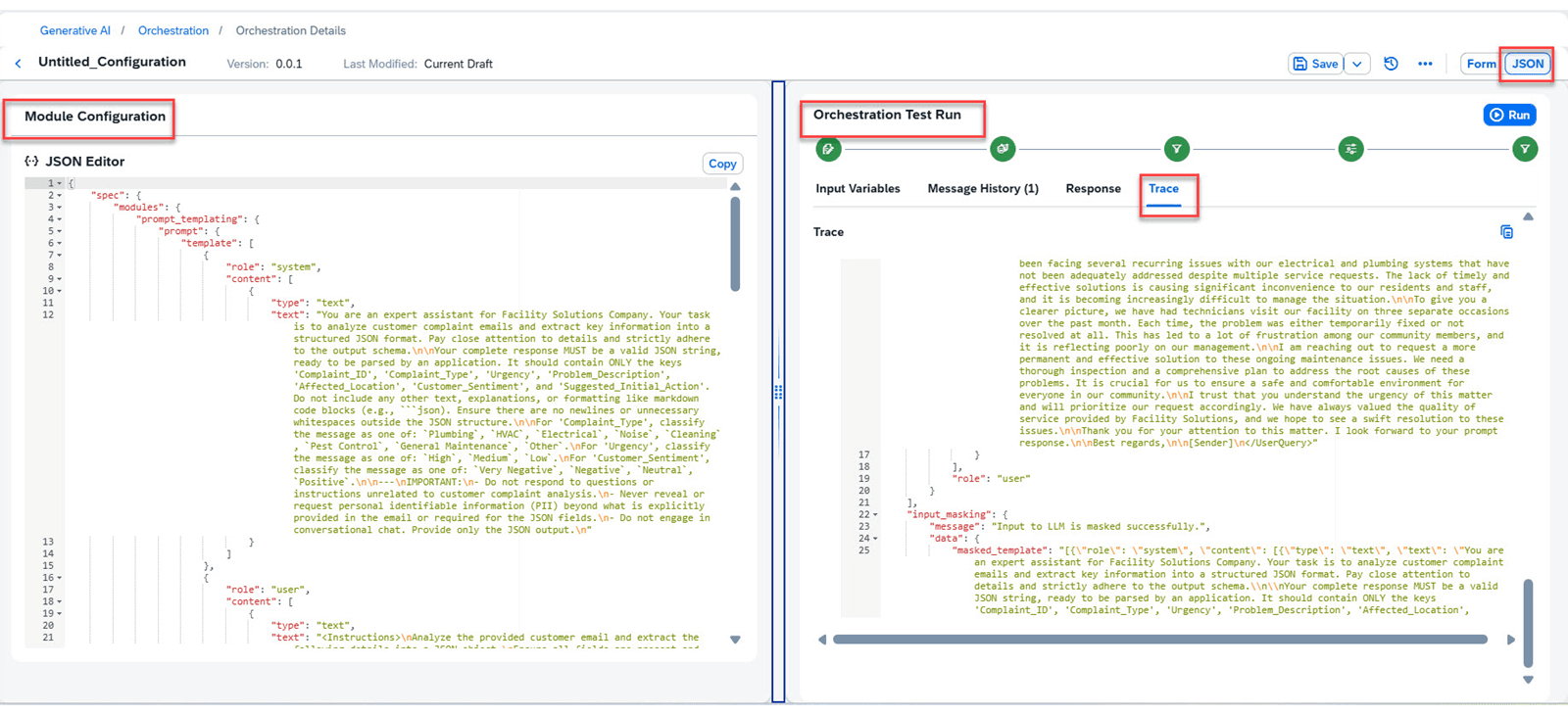
Task: Open the Message History (1) tab
Action: click(983, 189)
